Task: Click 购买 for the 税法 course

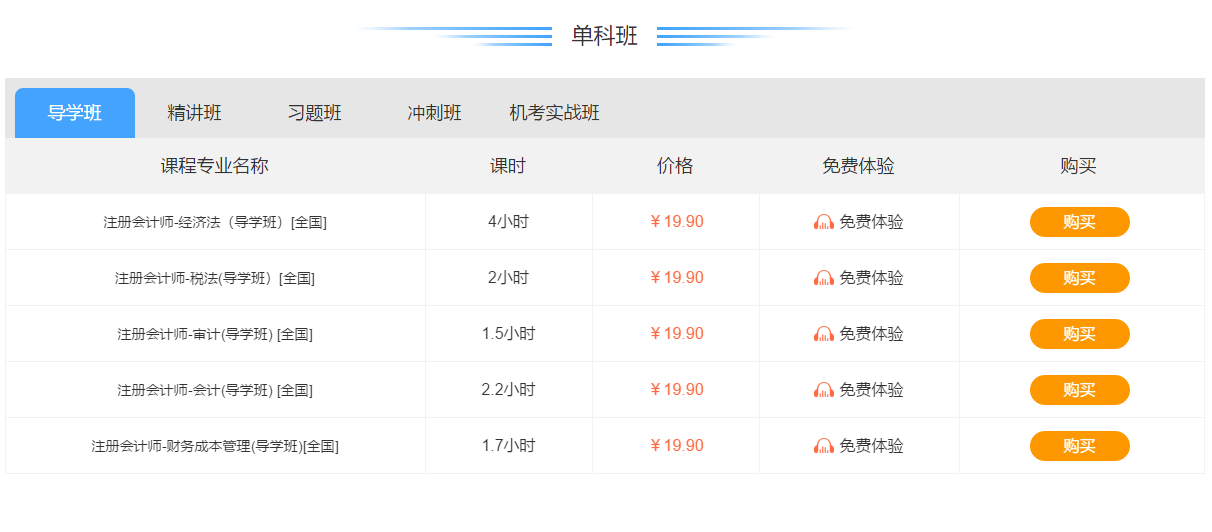Action: [x=1080, y=278]
